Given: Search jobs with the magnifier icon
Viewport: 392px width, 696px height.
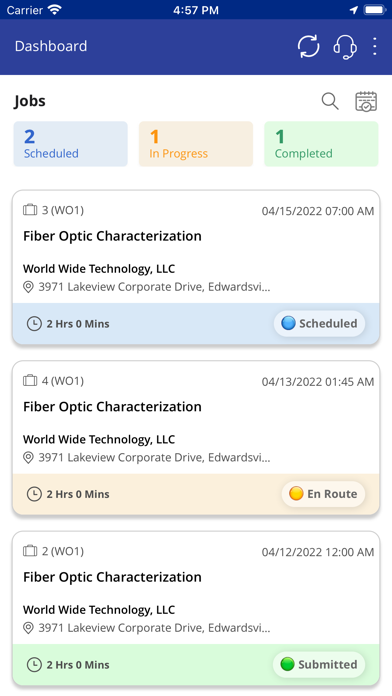Looking at the screenshot, I should pos(330,101).
